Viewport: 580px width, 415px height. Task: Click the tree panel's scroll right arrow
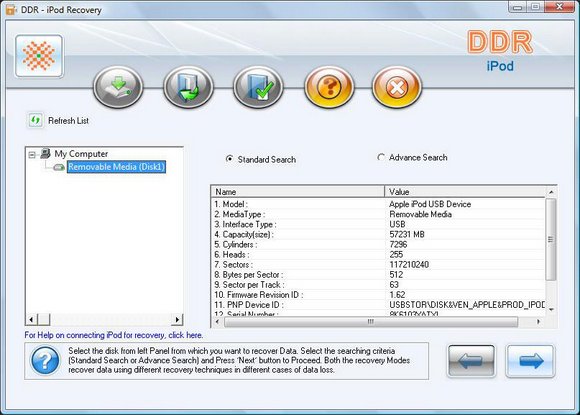177,319
